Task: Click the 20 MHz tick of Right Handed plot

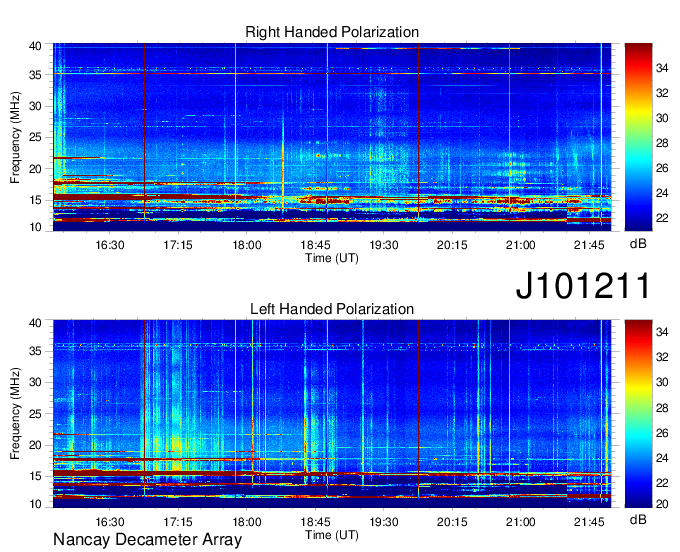Action: 35,169
